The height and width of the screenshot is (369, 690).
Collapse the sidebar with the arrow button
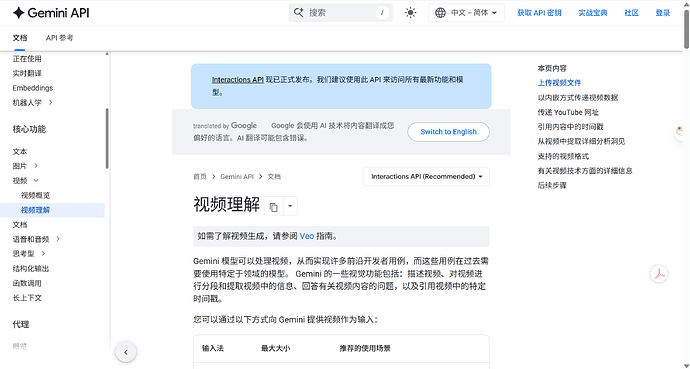[x=126, y=352]
